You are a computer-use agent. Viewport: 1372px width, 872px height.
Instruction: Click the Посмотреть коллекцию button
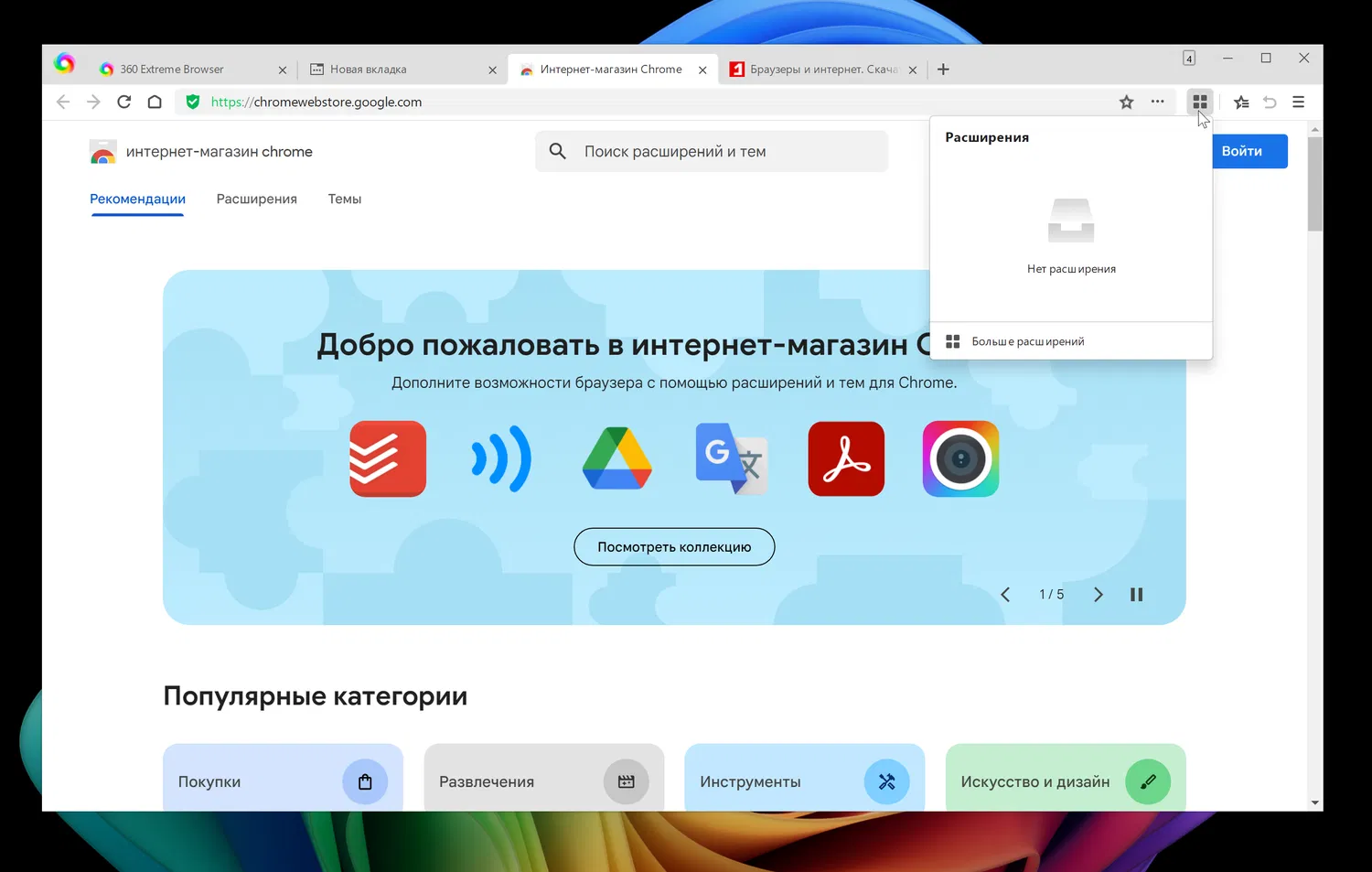click(x=674, y=547)
